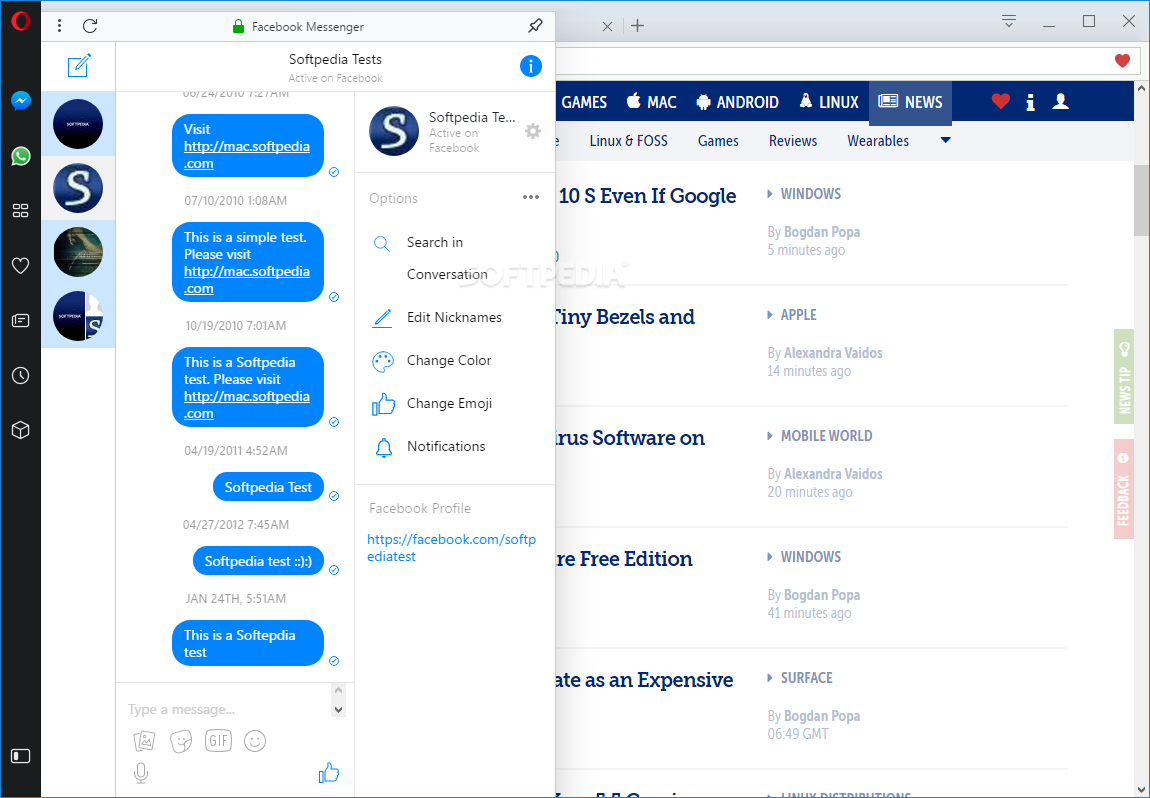Click message input scroll-down arrow

(338, 709)
